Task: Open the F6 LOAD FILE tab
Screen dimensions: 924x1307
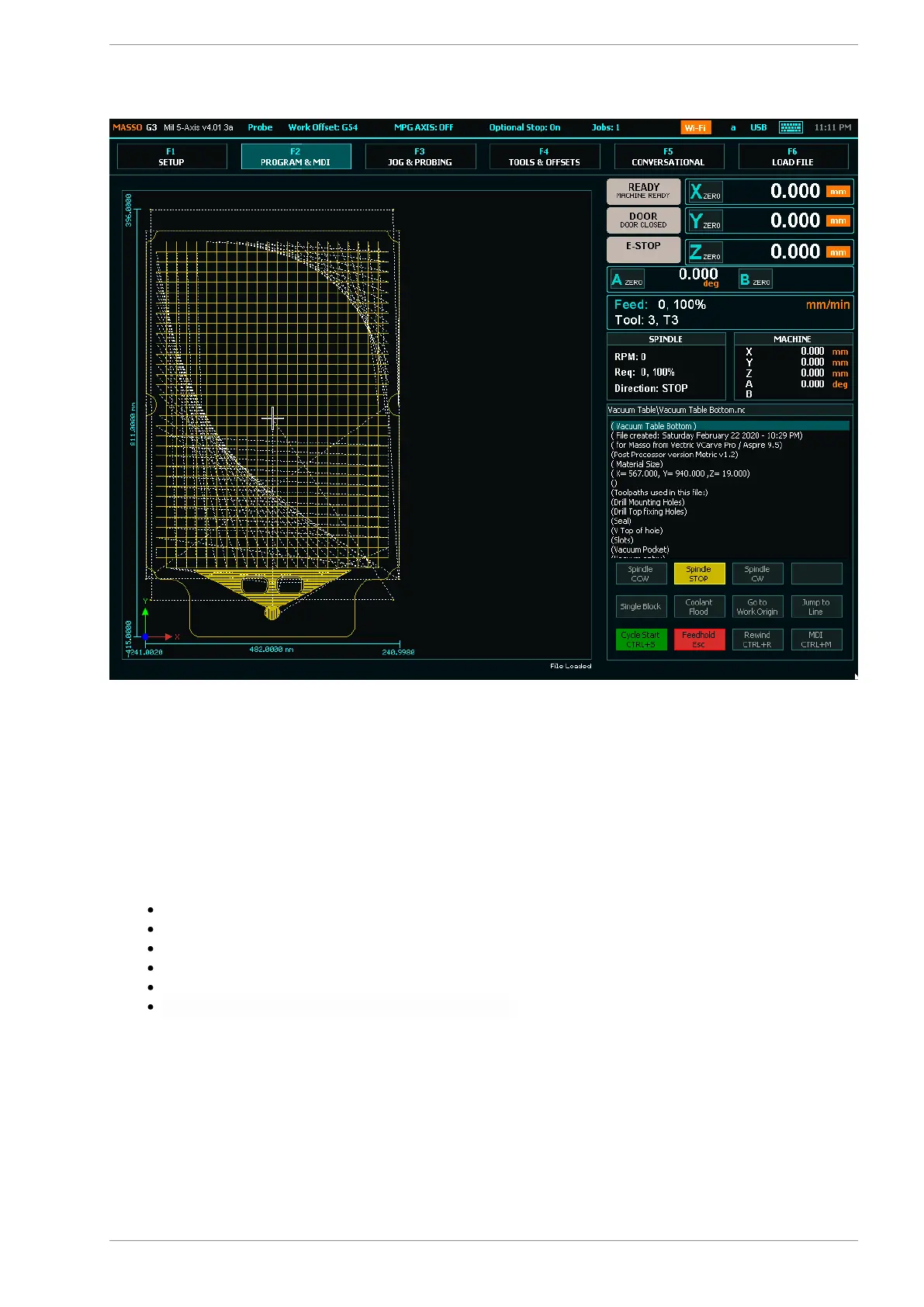Action: click(793, 157)
